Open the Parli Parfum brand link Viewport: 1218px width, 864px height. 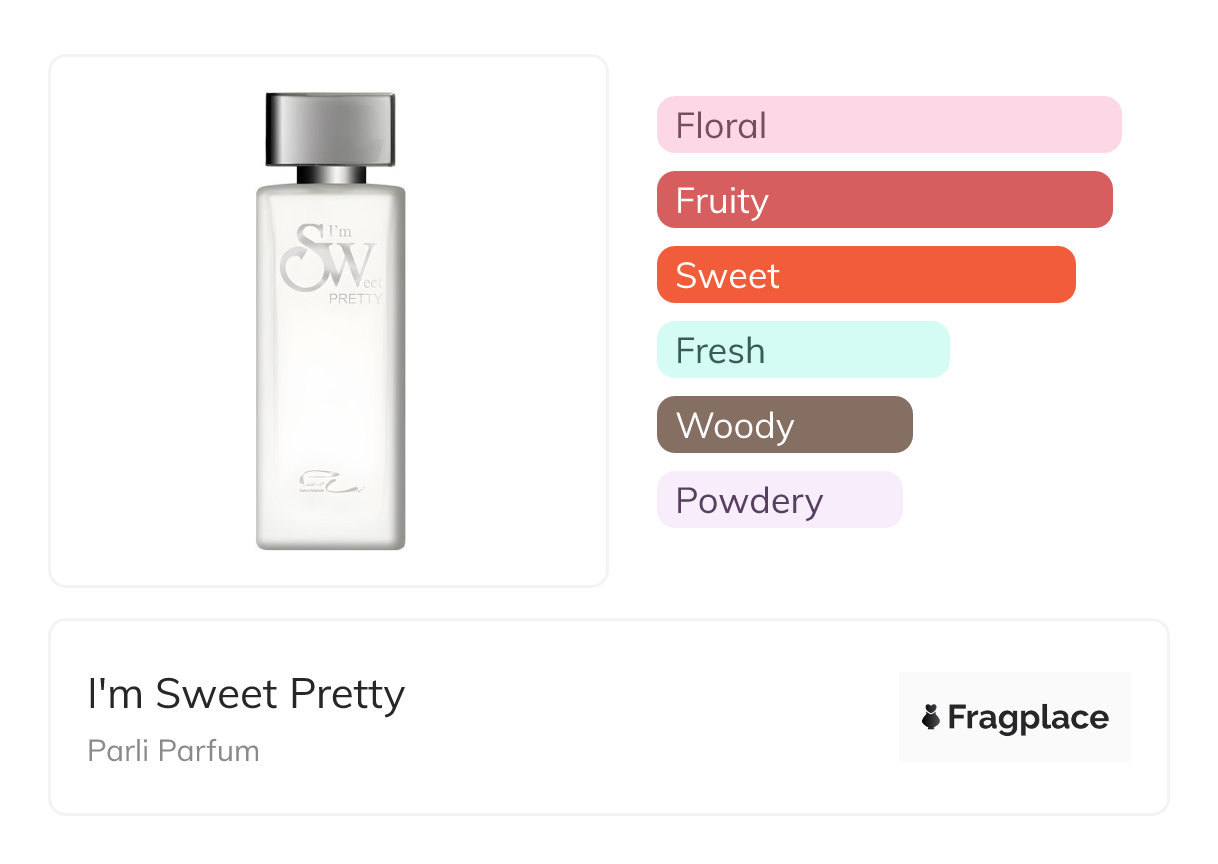point(174,751)
